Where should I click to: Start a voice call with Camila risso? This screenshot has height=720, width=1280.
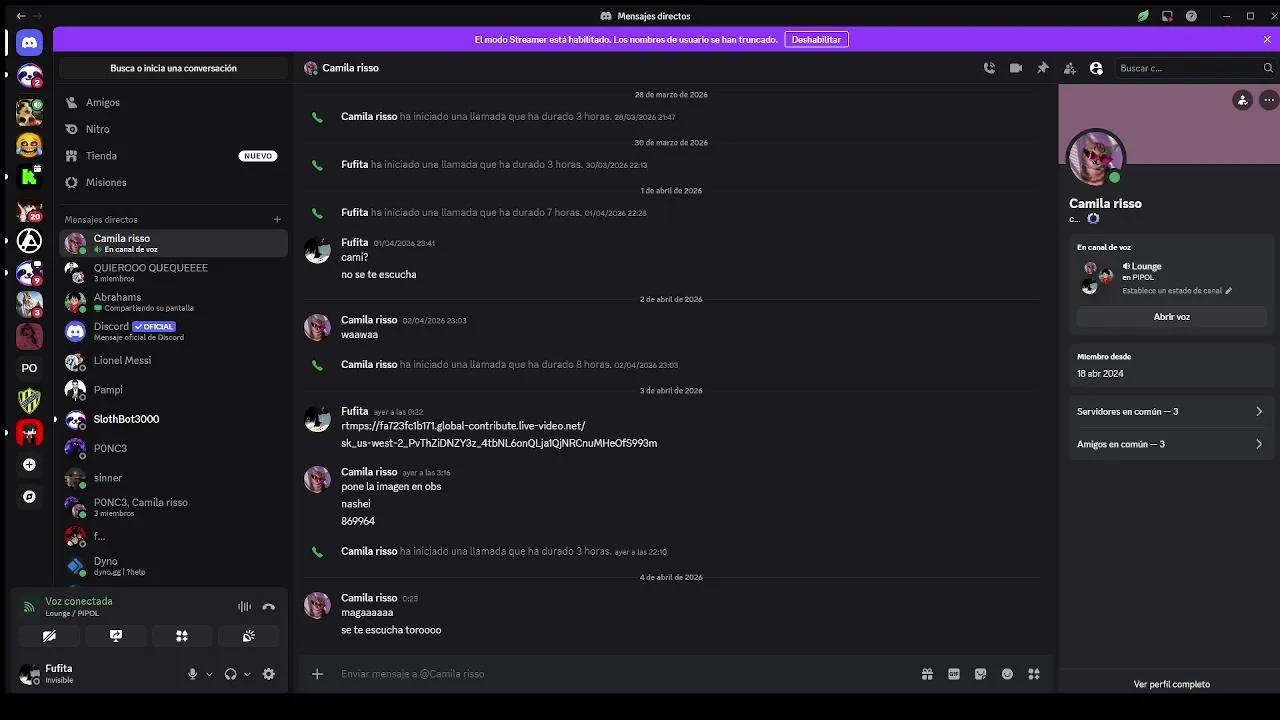pyautogui.click(x=989, y=68)
